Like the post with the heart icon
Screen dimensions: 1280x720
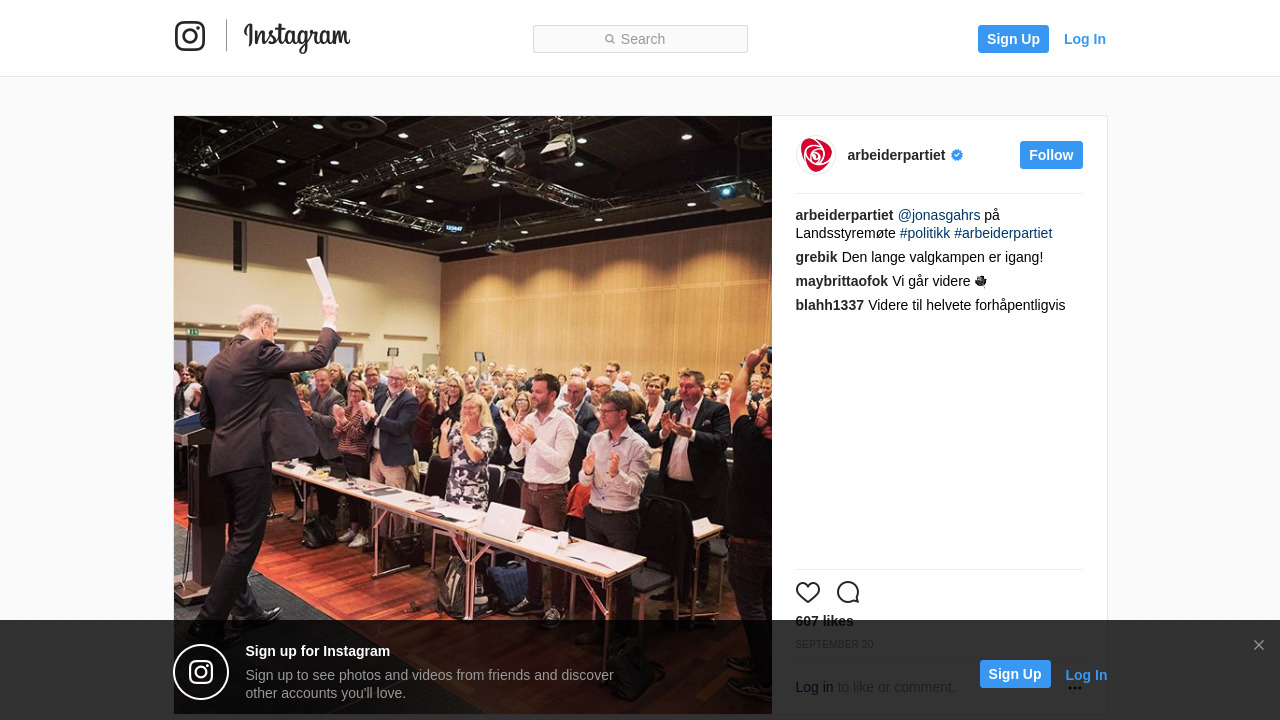coord(808,592)
